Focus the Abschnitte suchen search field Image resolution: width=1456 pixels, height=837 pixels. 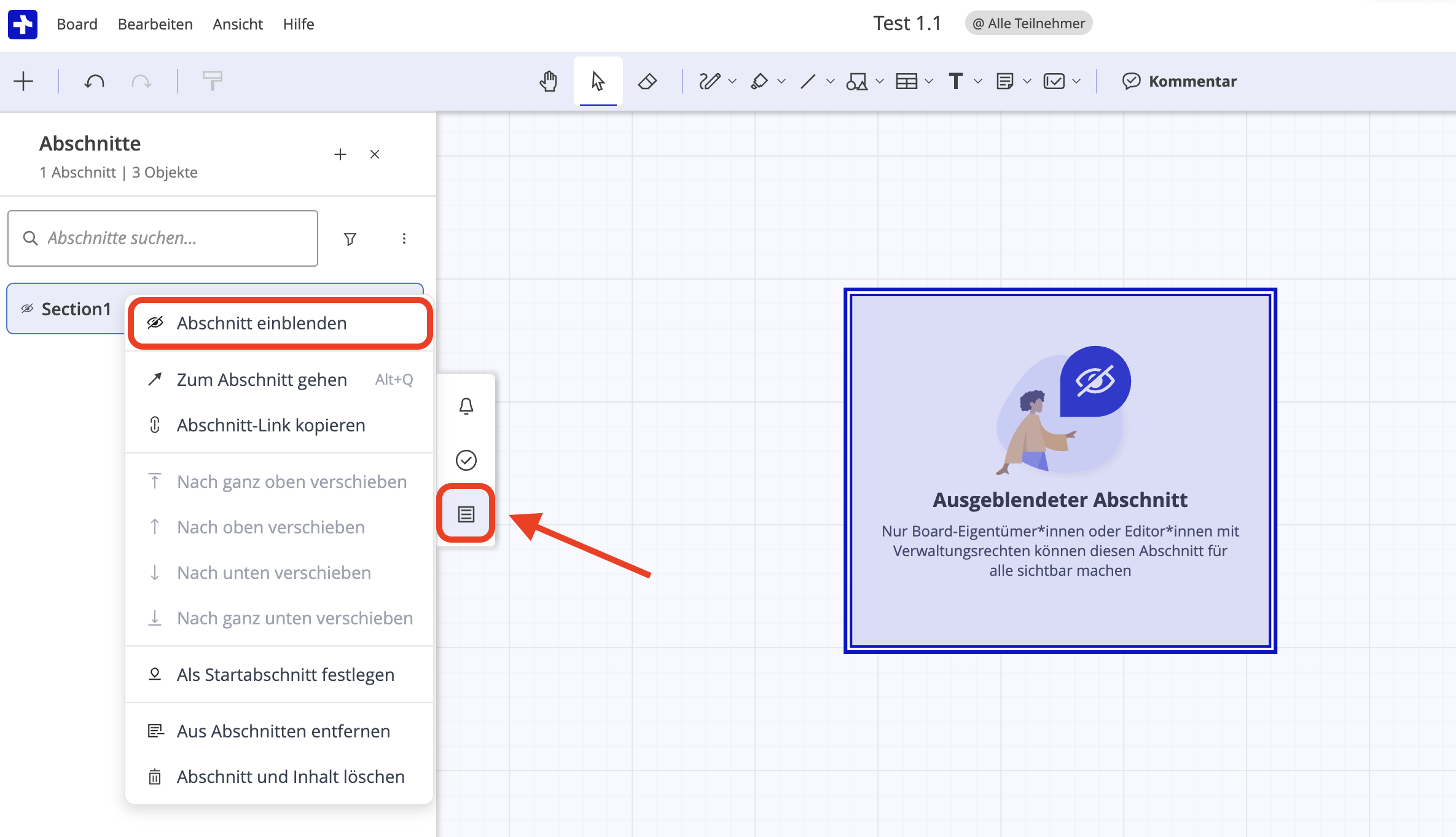163,238
